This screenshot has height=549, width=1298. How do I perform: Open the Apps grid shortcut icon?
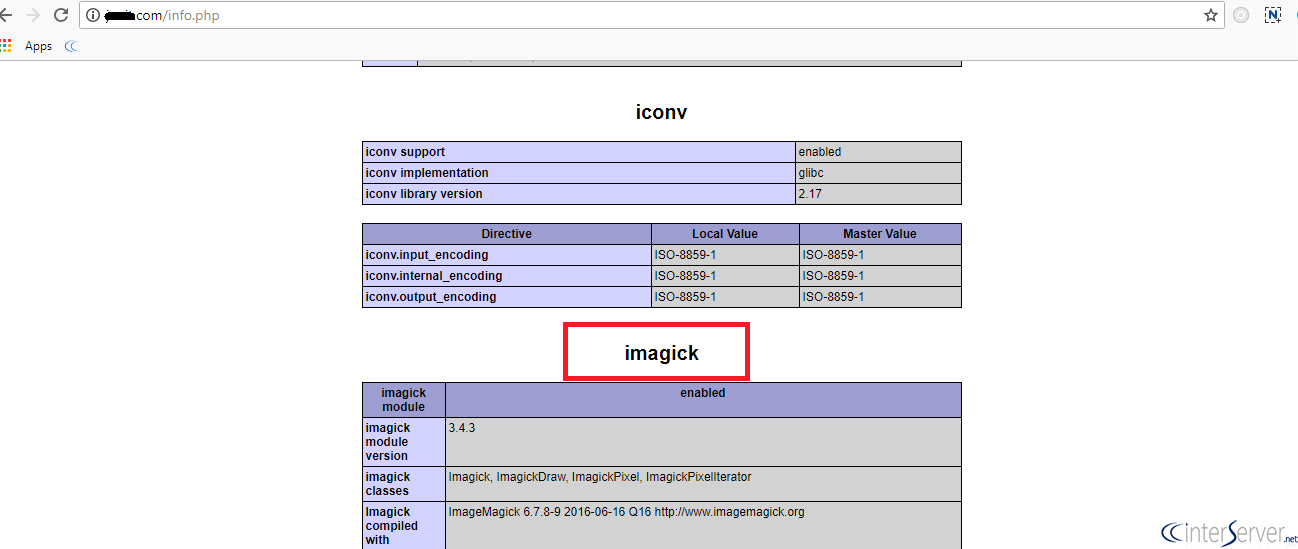(6, 45)
